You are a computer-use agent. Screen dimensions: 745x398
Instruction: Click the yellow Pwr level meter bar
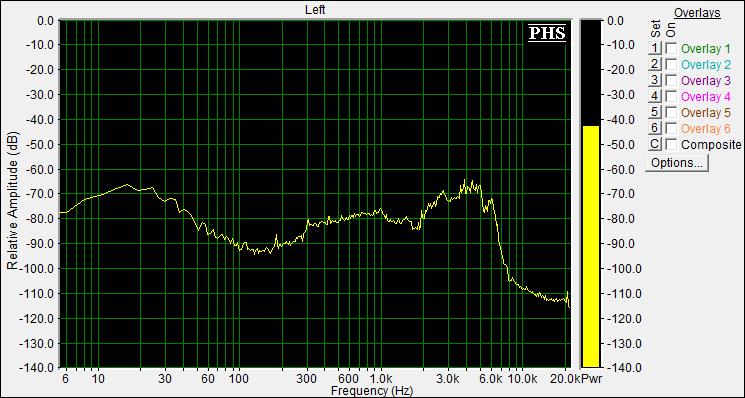click(591, 246)
